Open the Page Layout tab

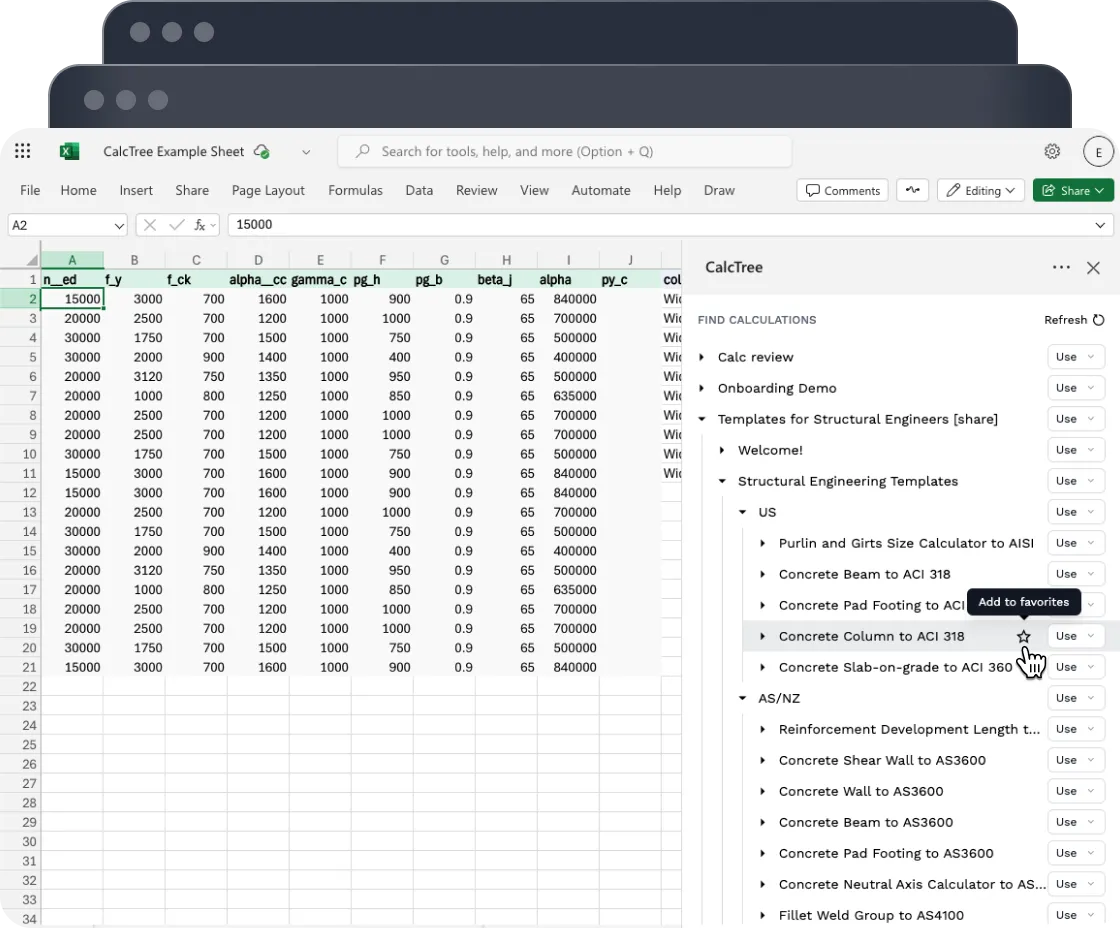coord(268,190)
